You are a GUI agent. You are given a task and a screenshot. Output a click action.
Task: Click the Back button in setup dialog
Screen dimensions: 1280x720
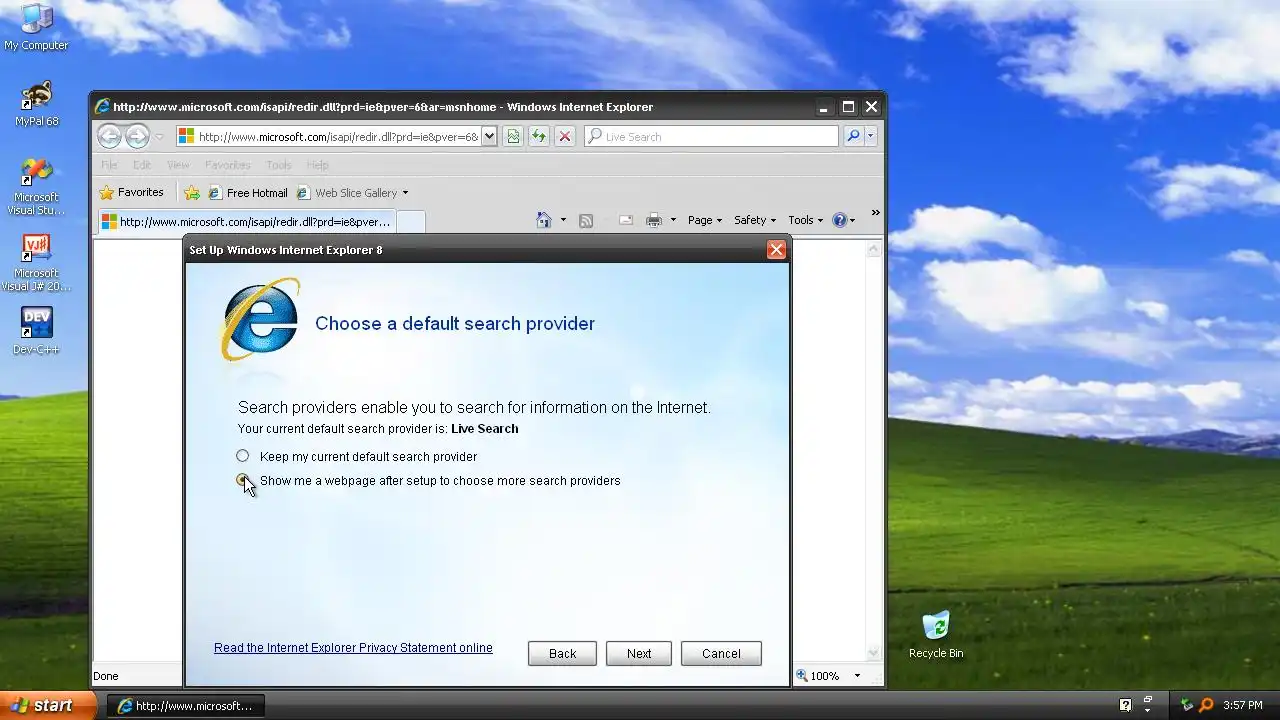click(562, 654)
